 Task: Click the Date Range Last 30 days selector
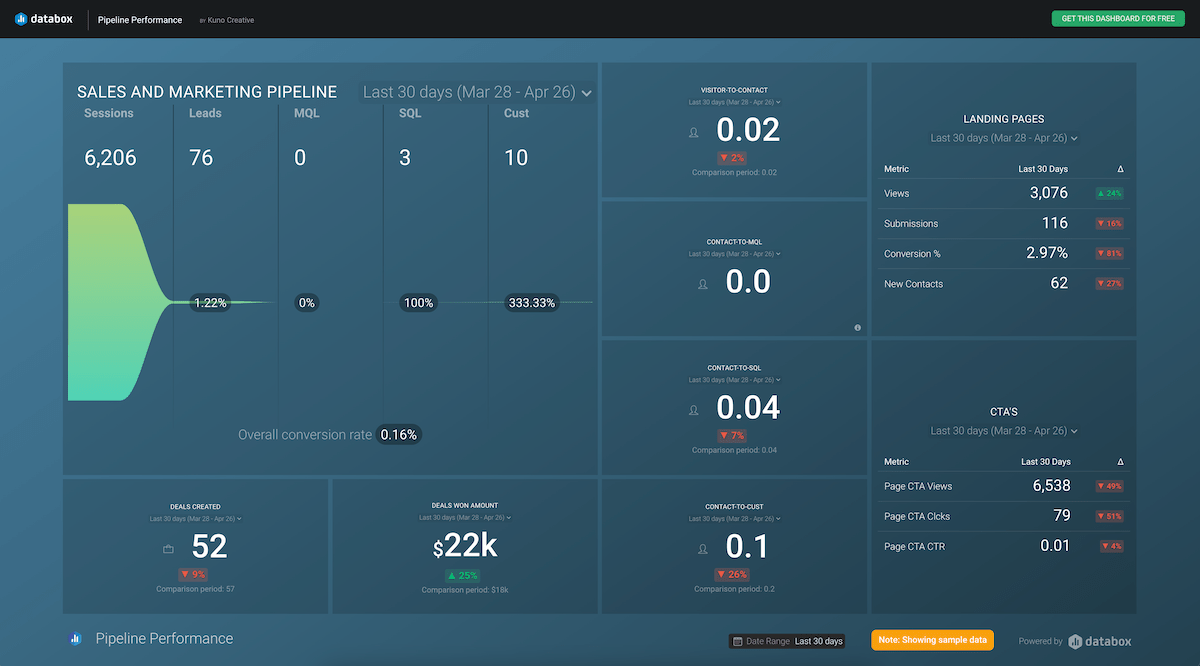pyautogui.click(x=787, y=641)
